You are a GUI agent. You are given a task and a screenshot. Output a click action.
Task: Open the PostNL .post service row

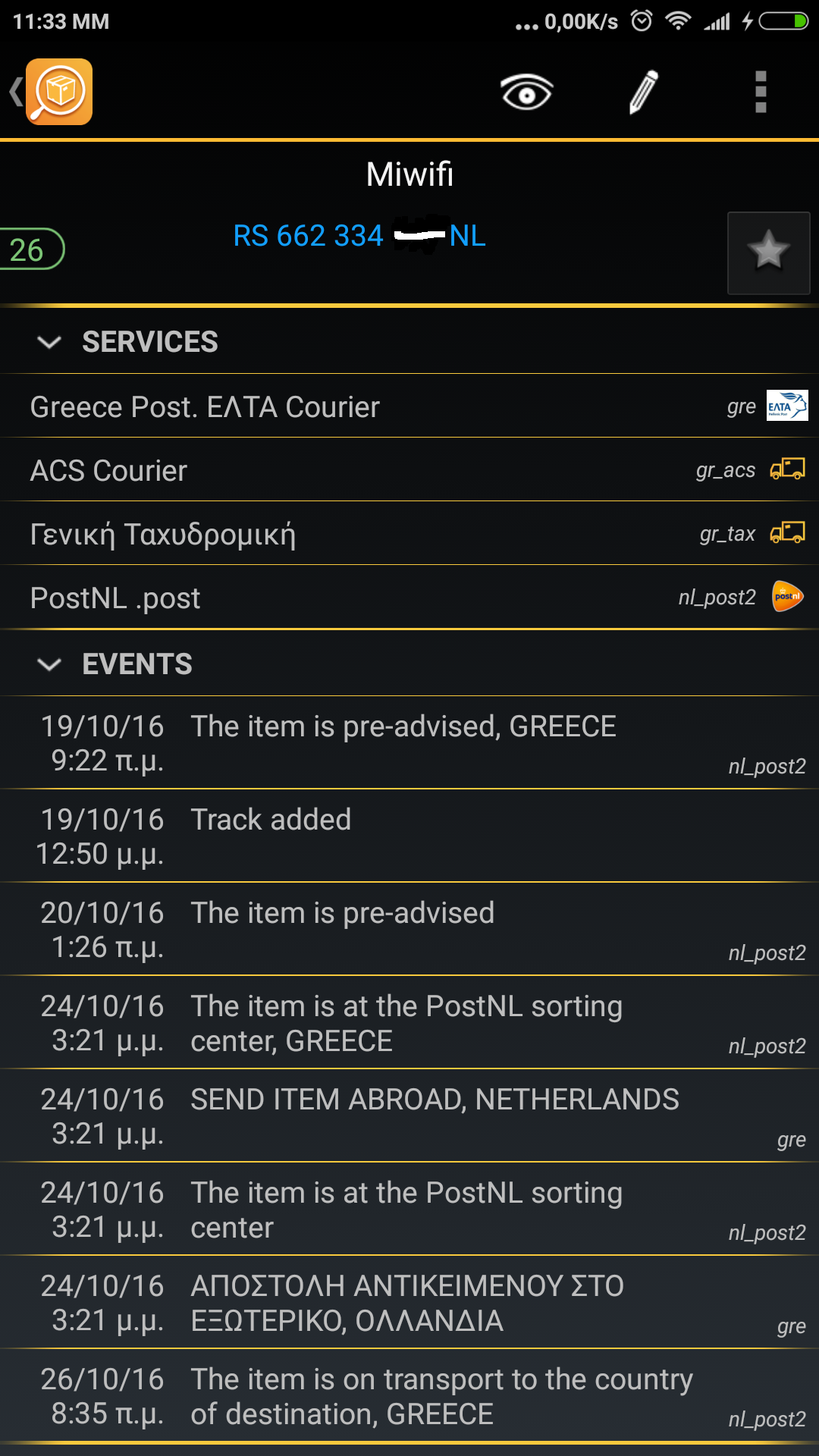tap(115, 598)
